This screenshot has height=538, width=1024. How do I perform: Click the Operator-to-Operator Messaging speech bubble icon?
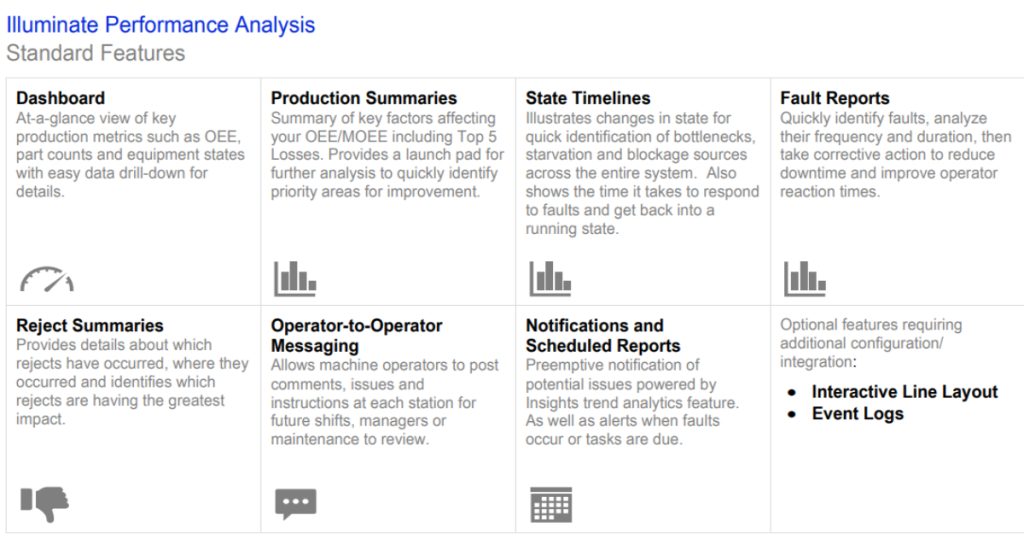coord(295,503)
